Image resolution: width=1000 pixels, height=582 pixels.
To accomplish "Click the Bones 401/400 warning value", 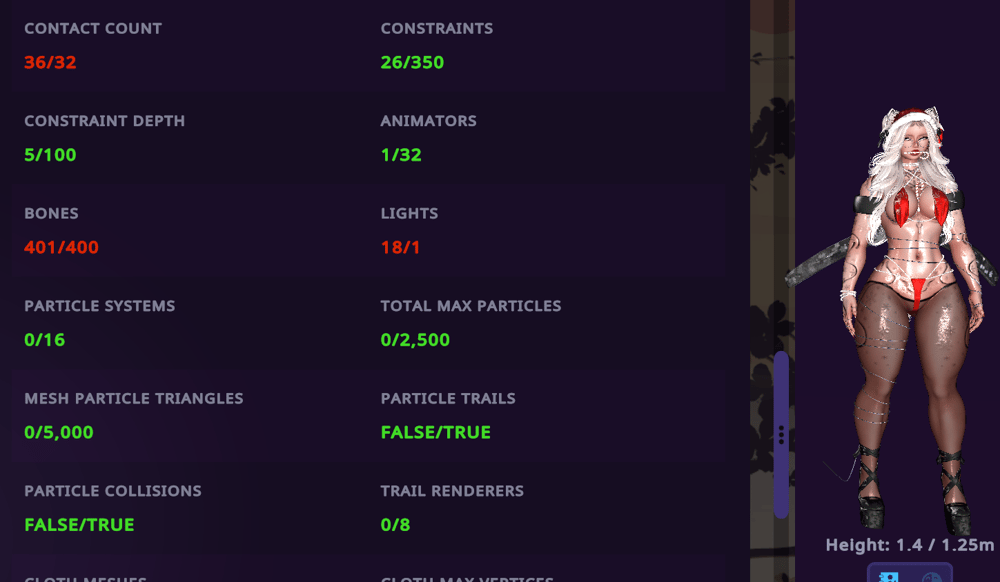I will (61, 247).
